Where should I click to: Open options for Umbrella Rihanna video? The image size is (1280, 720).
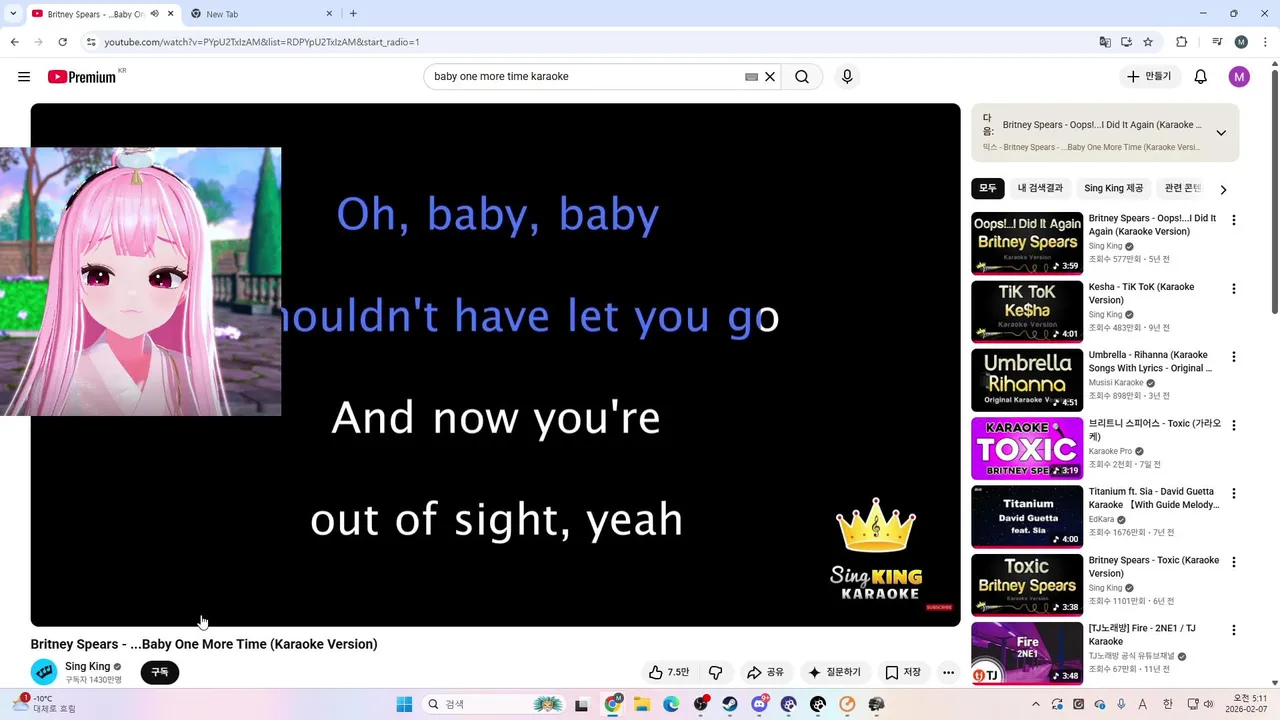click(x=1233, y=357)
